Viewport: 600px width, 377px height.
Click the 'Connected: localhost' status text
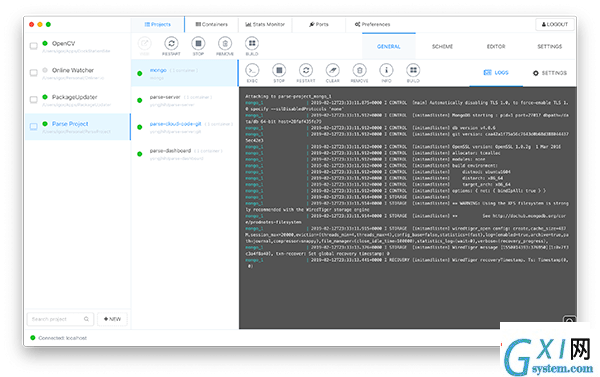(x=62, y=338)
